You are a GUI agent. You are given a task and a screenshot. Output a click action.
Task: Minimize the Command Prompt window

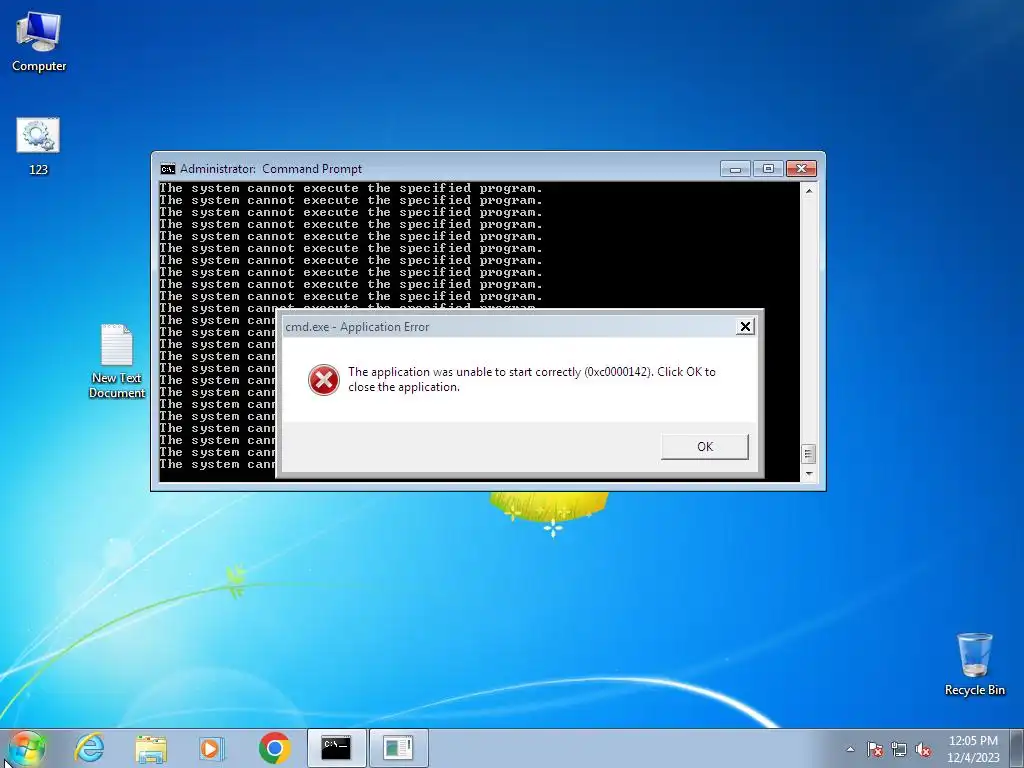point(735,169)
